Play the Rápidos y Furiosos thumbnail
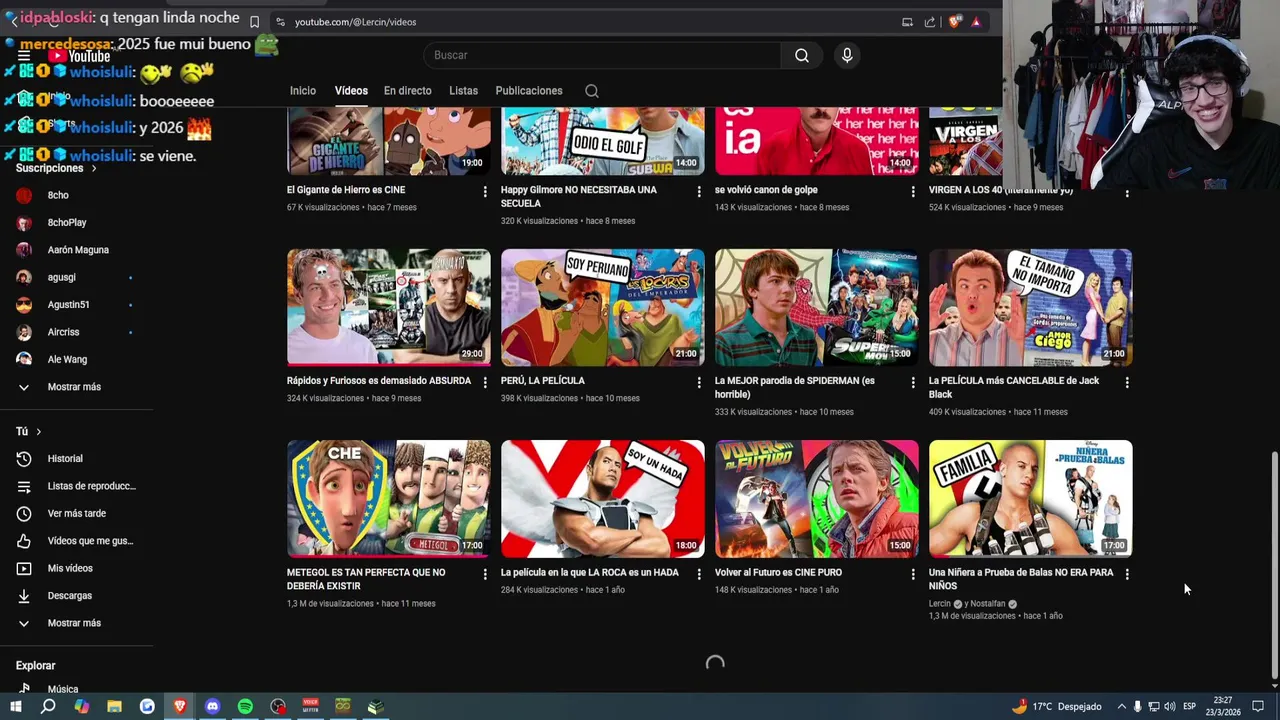Image resolution: width=1280 pixels, height=720 pixels. (x=389, y=308)
